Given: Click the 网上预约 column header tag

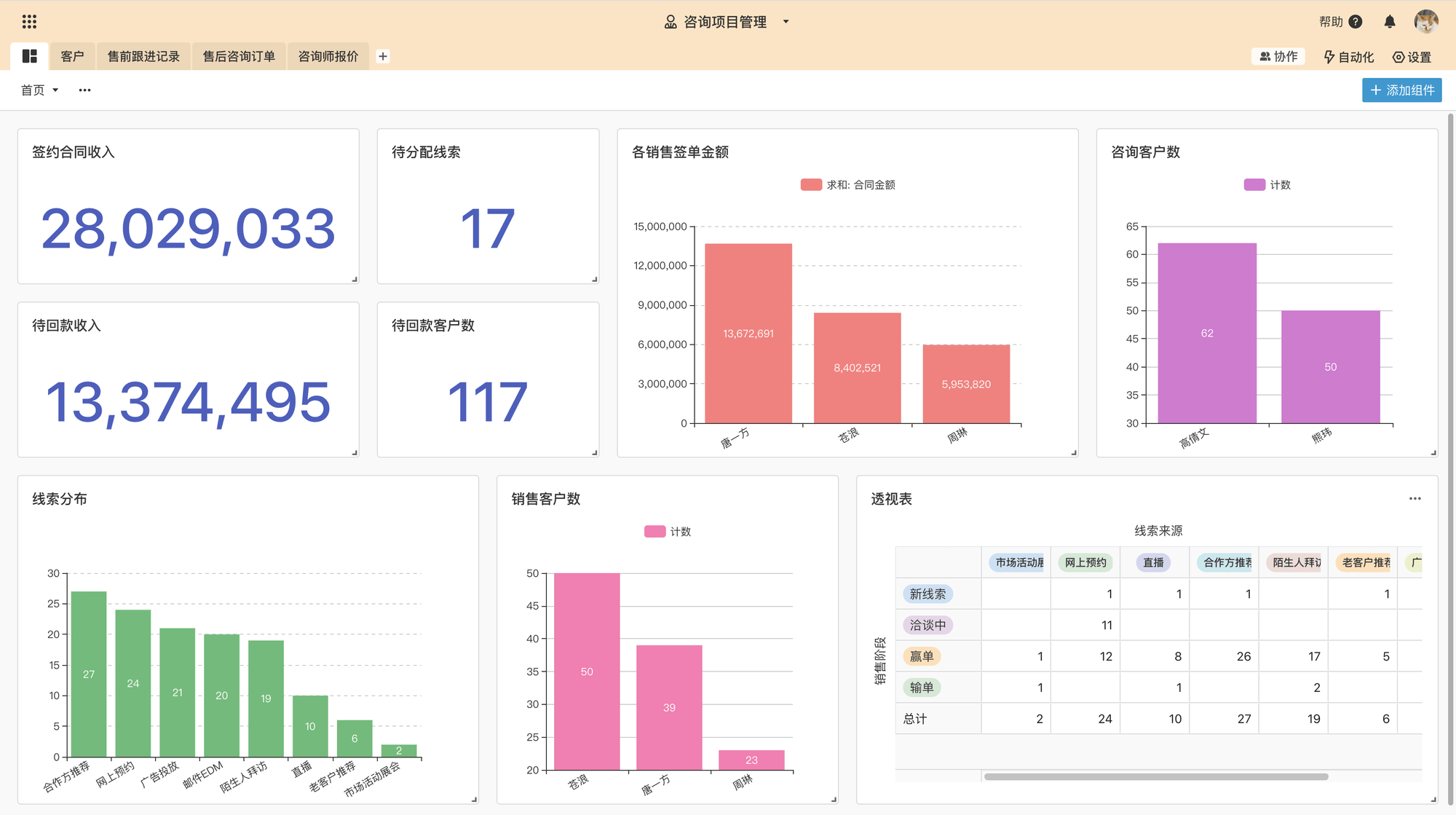Looking at the screenshot, I should (x=1085, y=562).
